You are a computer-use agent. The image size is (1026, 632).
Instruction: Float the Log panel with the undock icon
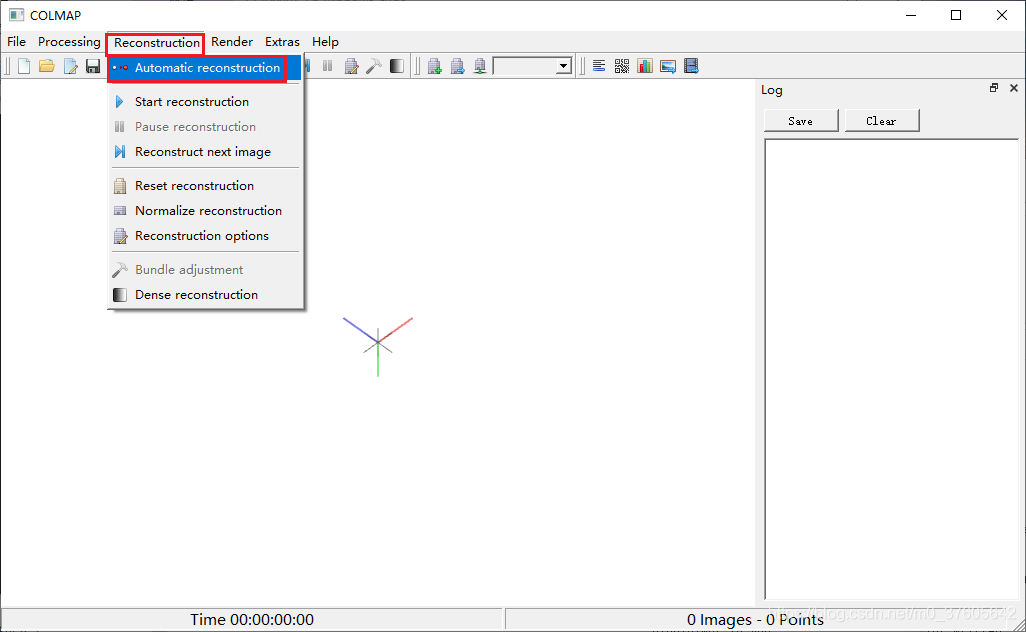coord(994,88)
